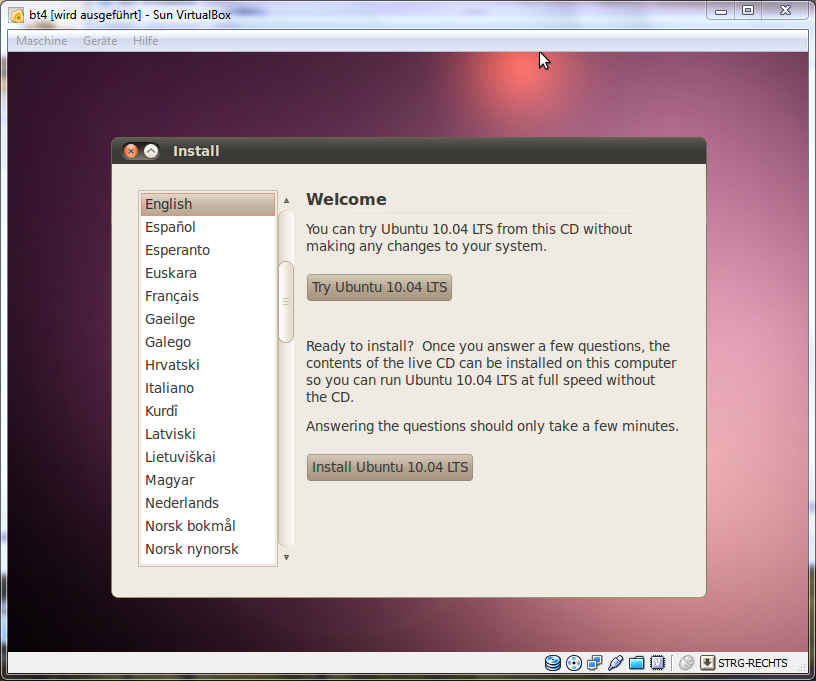816x681 pixels.
Task: Choose Italiano from the language list
Action: (170, 388)
